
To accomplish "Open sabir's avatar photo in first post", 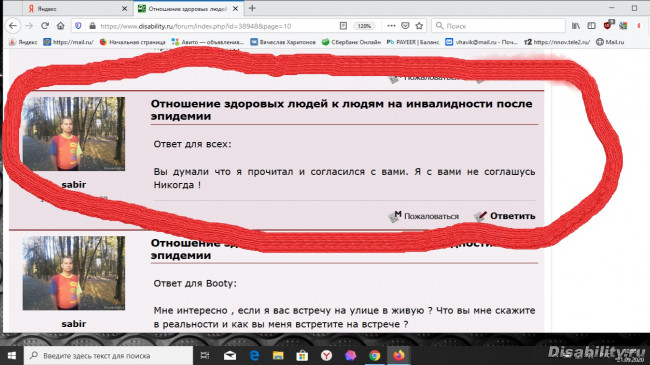I will pos(73,134).
